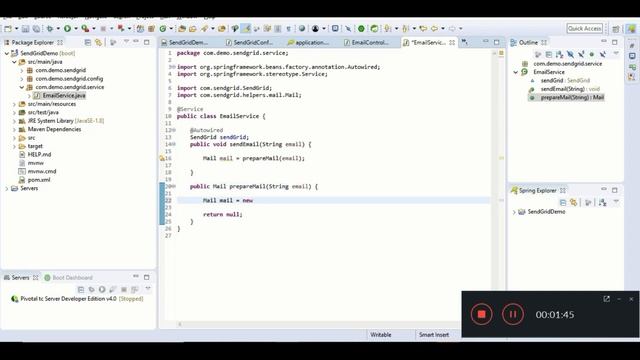Click Collapse All in Spring Explorer toolbar

pos(563,202)
